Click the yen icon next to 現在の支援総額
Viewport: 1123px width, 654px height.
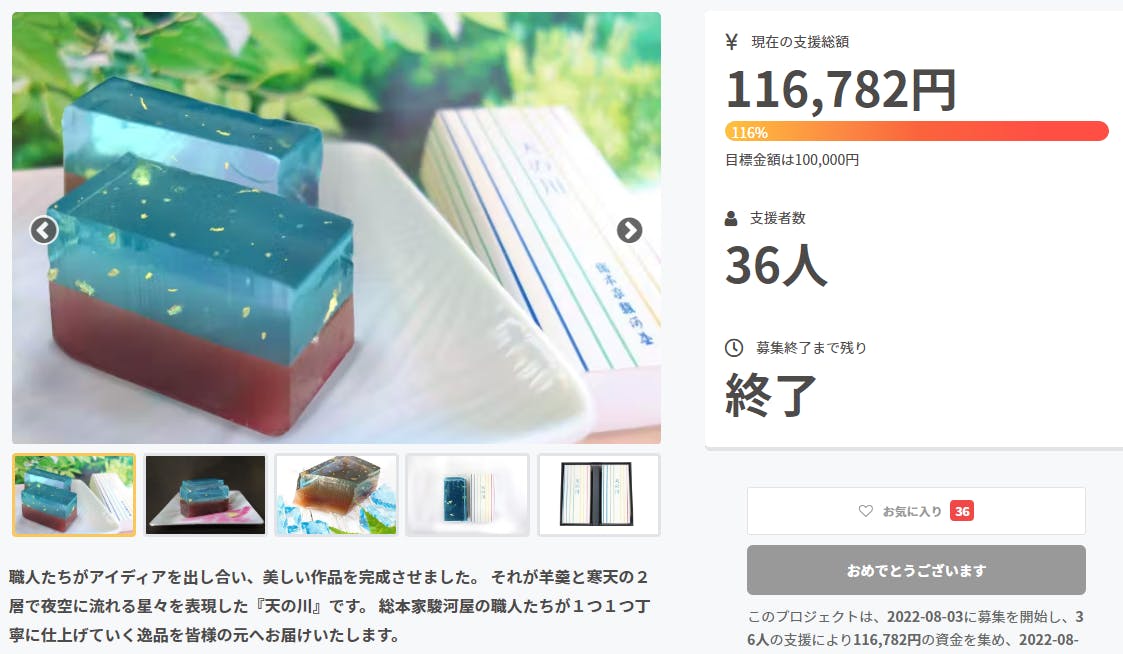tap(731, 42)
